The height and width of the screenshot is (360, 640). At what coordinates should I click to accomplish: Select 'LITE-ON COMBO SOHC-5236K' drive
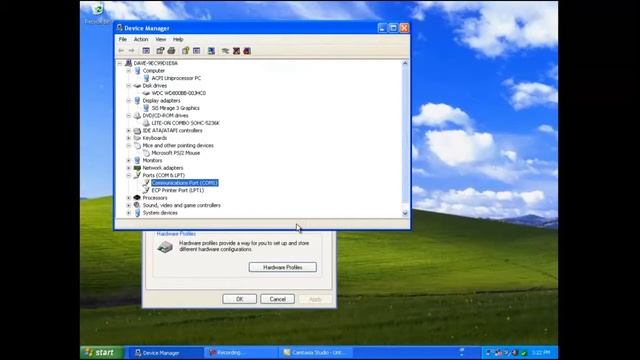coord(185,123)
